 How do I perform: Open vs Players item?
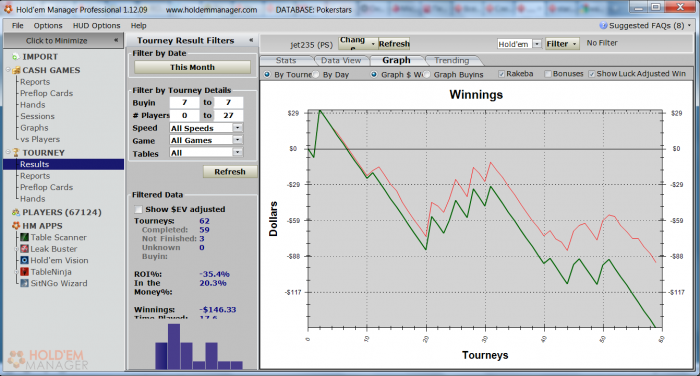pos(40,139)
